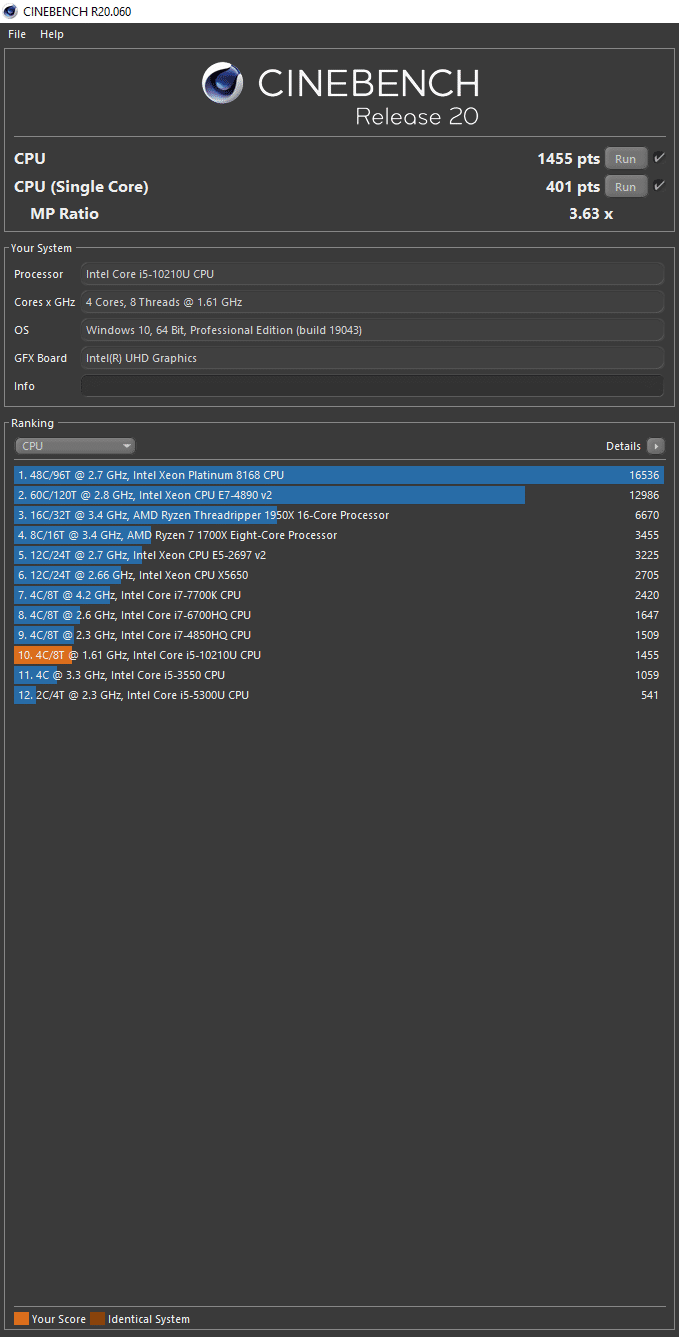Toggle the CPU Single Core checkbox
679x1337 pixels.
[x=659, y=186]
